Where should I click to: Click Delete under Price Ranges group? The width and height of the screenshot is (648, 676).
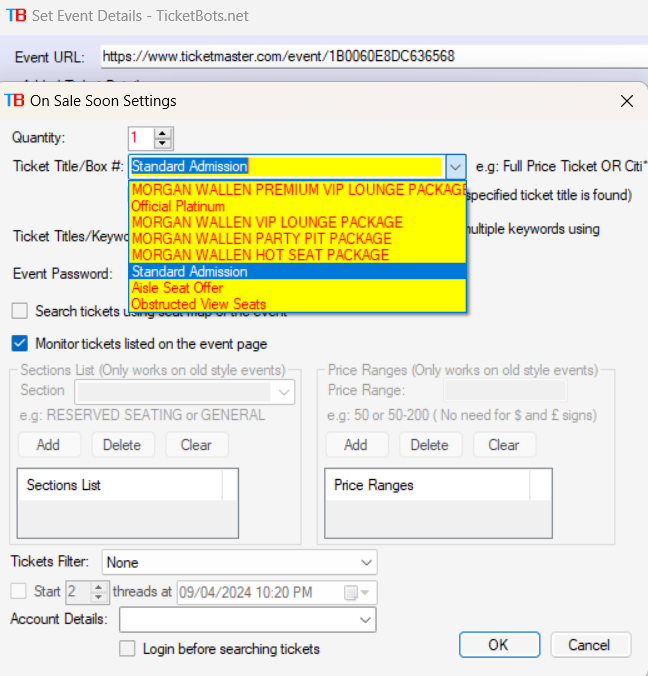coord(430,445)
